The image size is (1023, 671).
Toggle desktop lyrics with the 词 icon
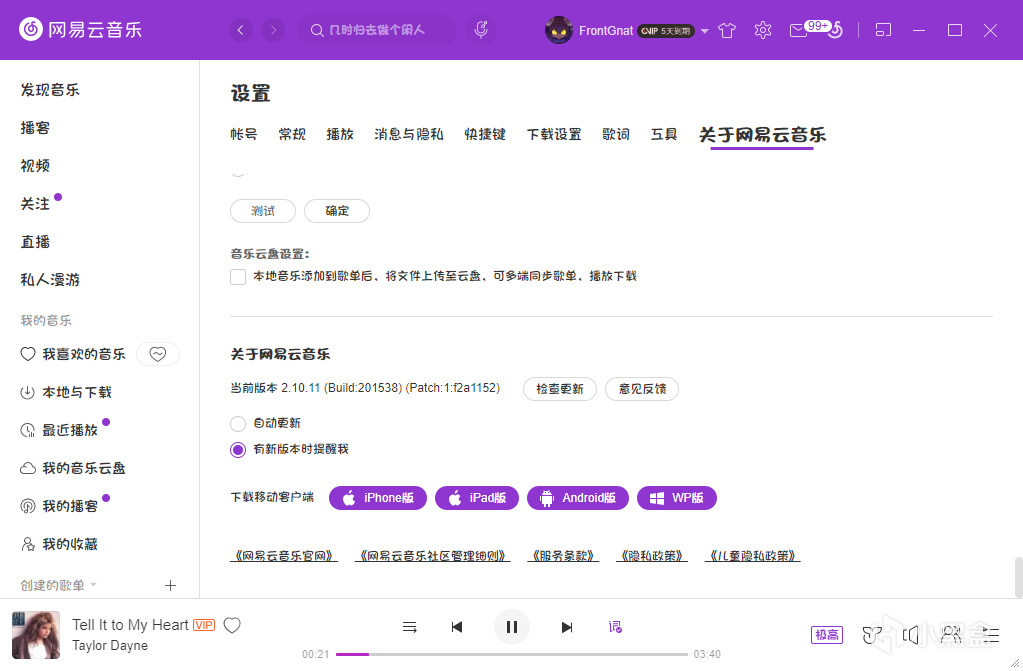coord(615,627)
